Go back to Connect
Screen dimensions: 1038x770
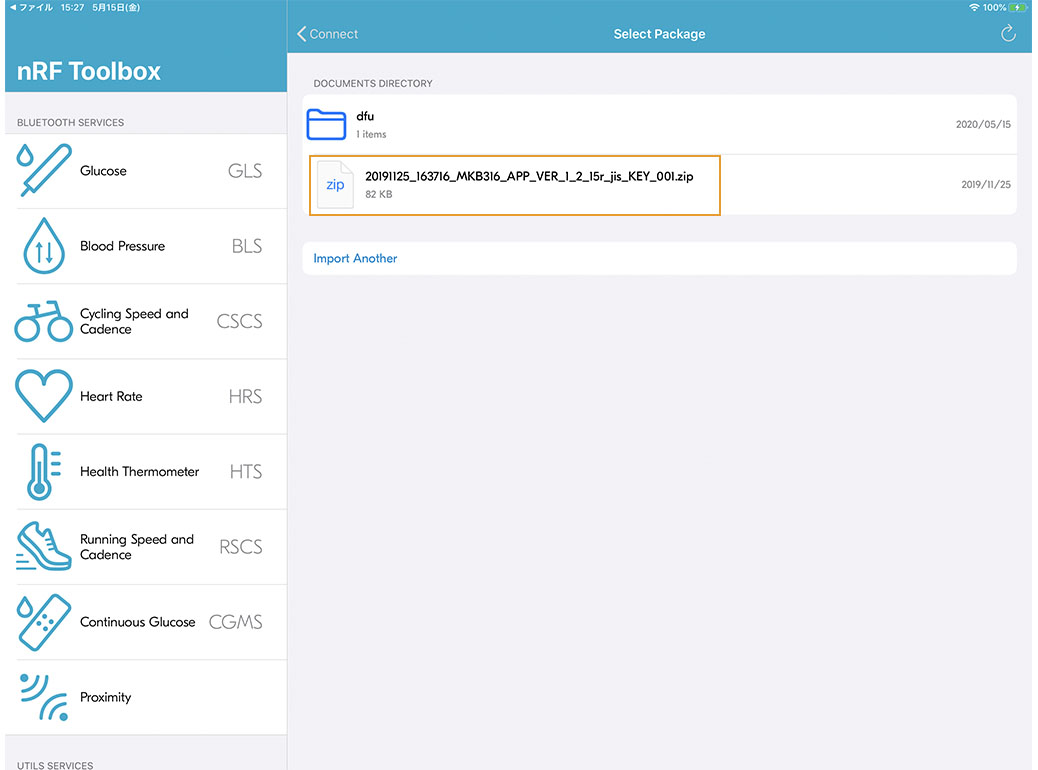pyautogui.click(x=328, y=34)
